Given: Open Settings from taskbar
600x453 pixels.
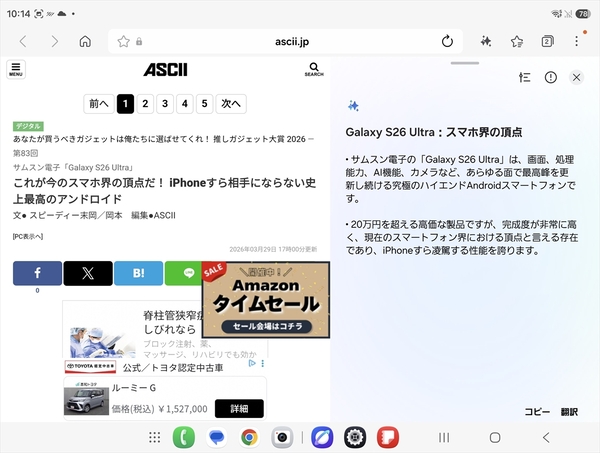Looking at the screenshot, I should [355, 437].
